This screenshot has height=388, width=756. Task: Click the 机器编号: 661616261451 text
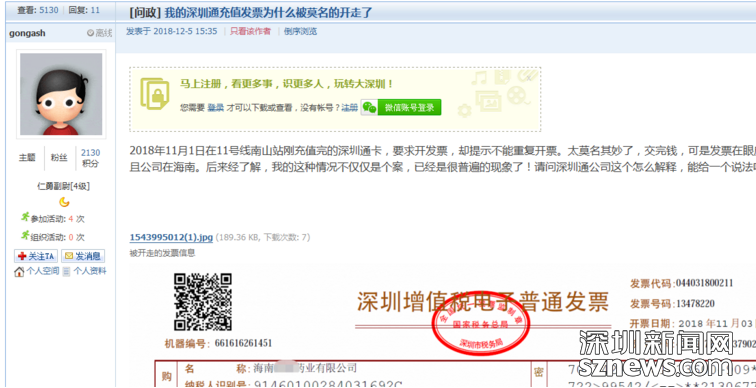point(218,344)
